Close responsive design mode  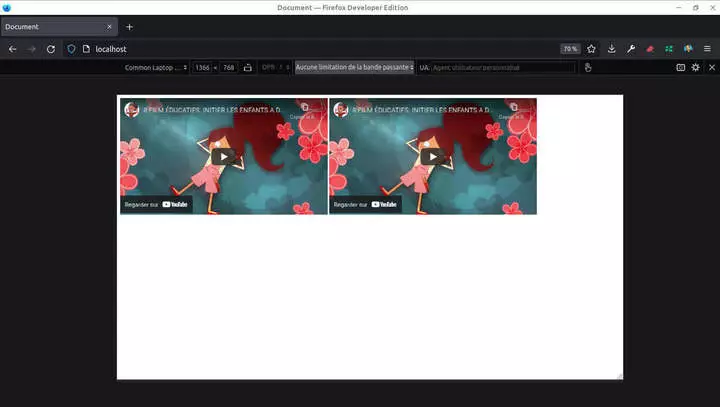pyautogui.click(x=712, y=68)
